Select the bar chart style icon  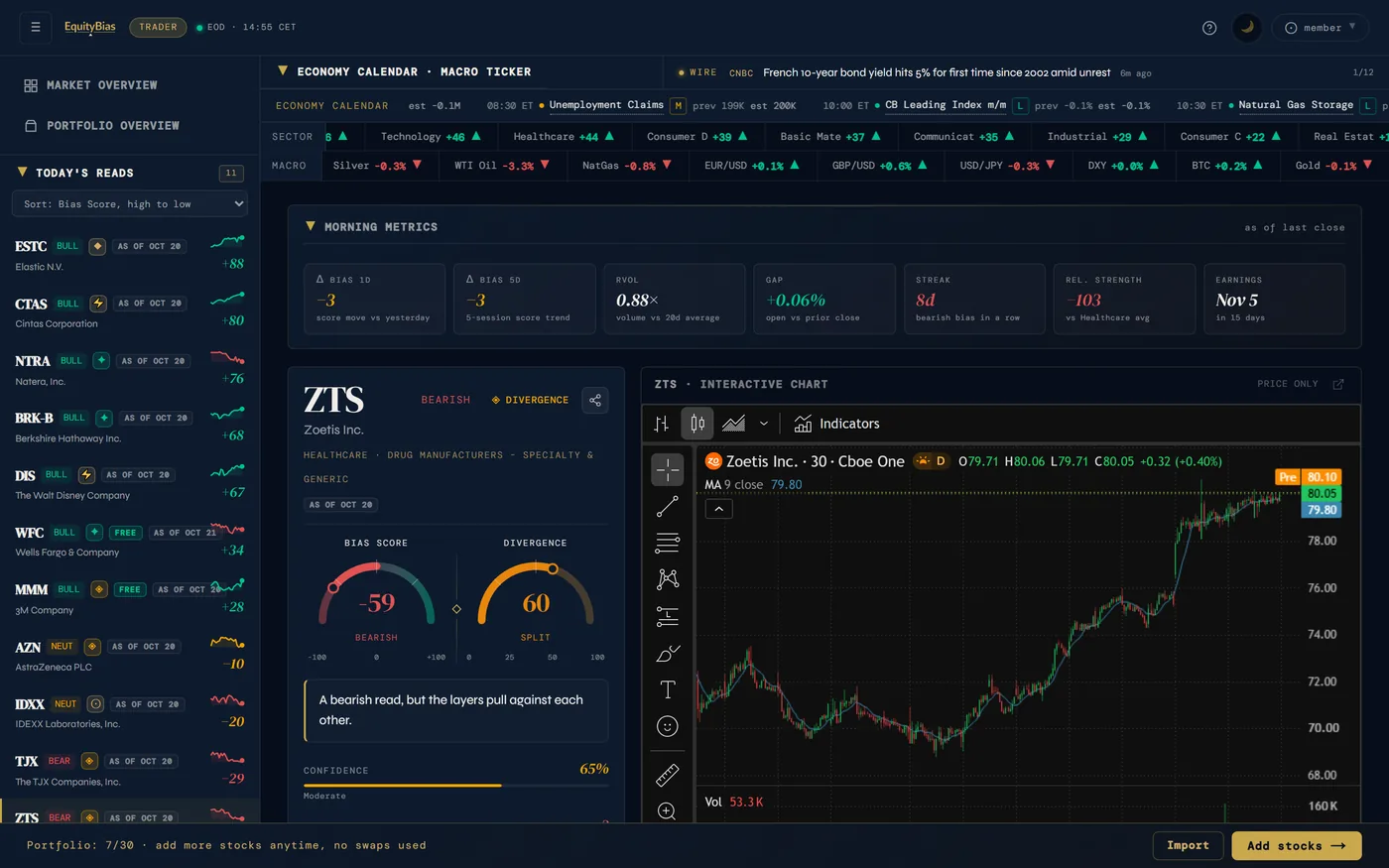(x=662, y=424)
